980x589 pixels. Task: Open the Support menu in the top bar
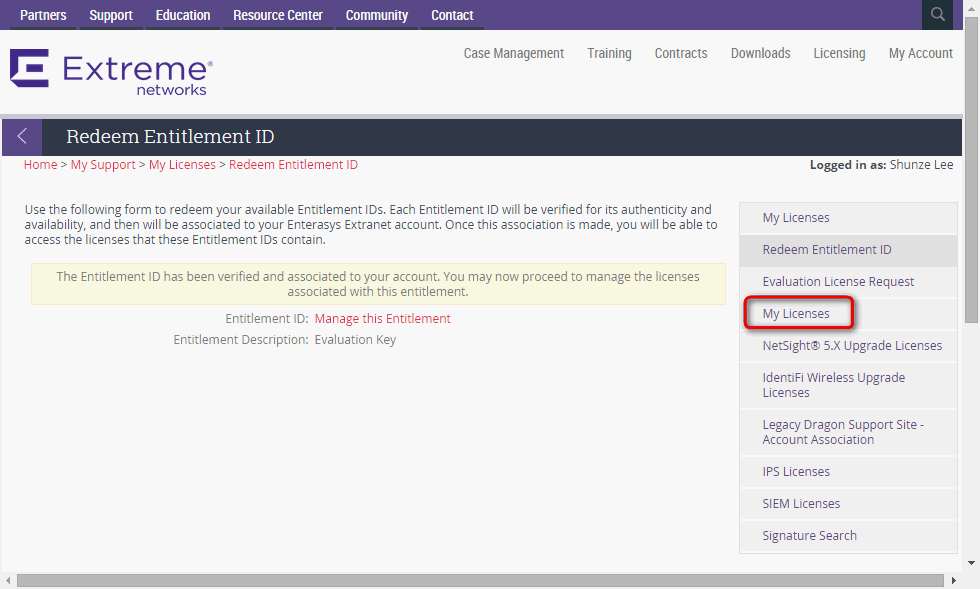click(111, 15)
